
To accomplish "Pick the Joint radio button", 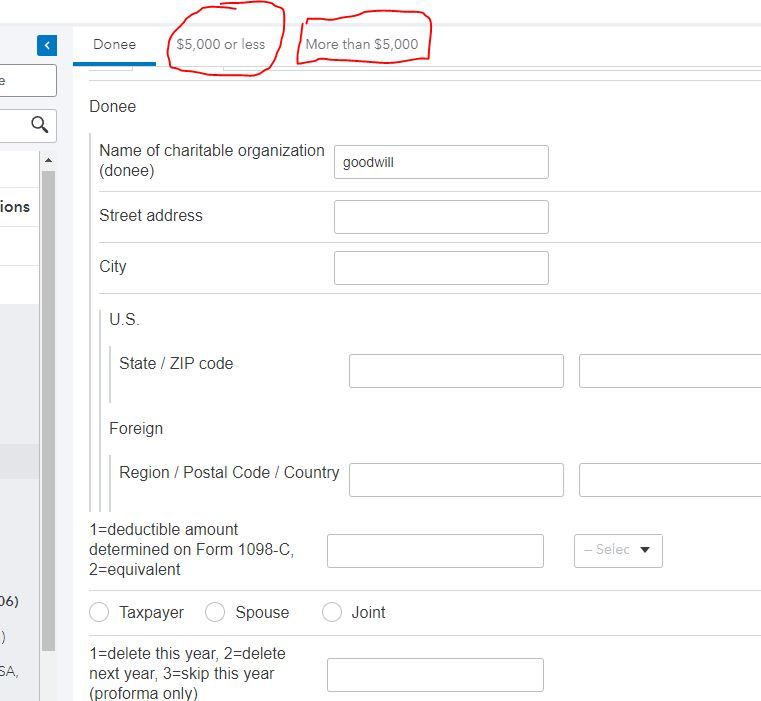I will [x=332, y=612].
